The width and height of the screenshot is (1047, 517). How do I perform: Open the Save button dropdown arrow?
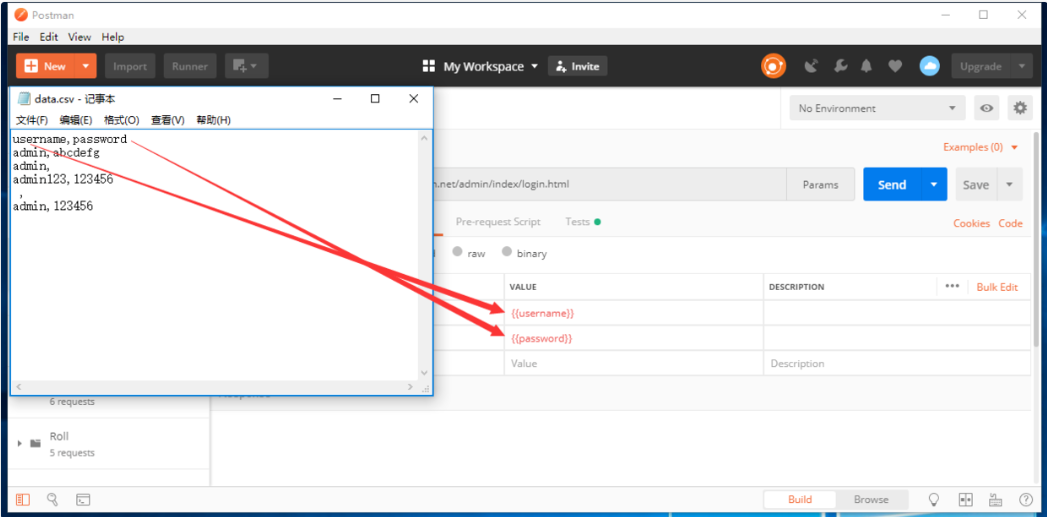(x=1009, y=184)
